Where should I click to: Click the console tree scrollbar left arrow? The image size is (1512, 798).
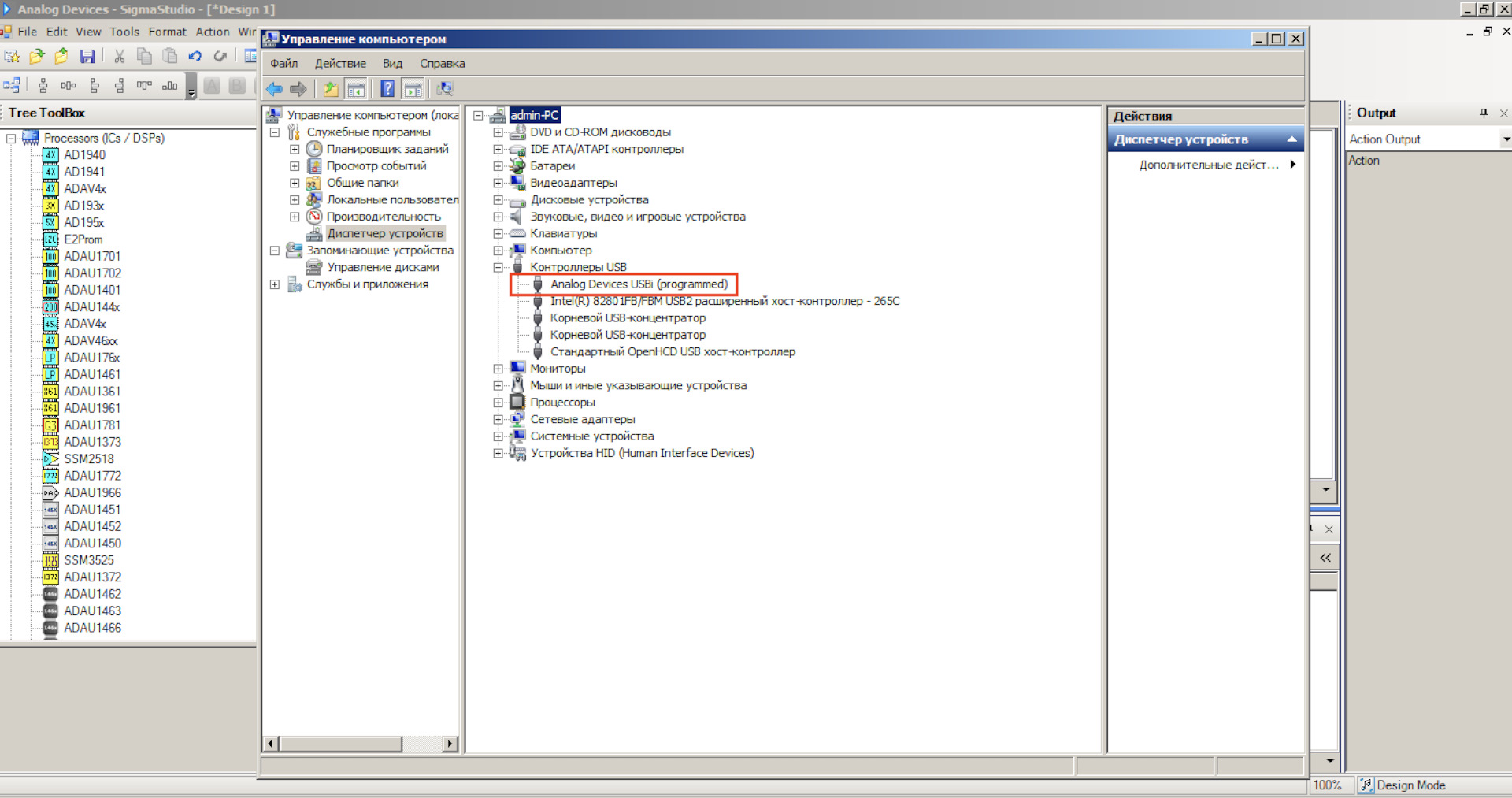pos(271,744)
